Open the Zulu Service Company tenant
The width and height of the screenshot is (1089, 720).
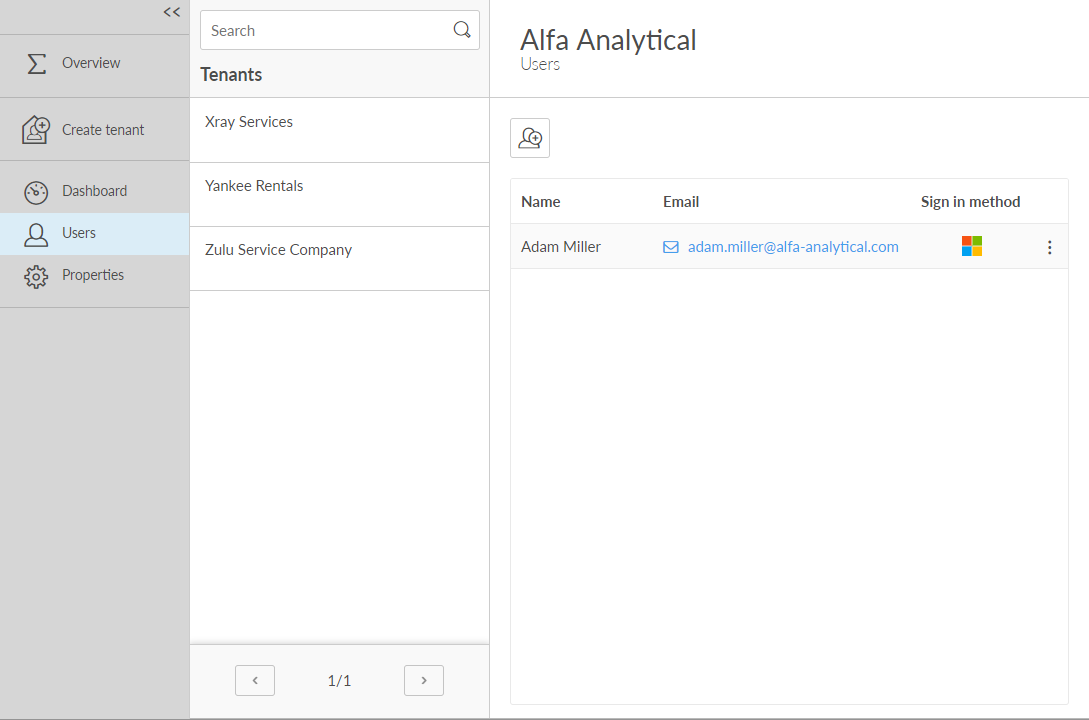[278, 250]
